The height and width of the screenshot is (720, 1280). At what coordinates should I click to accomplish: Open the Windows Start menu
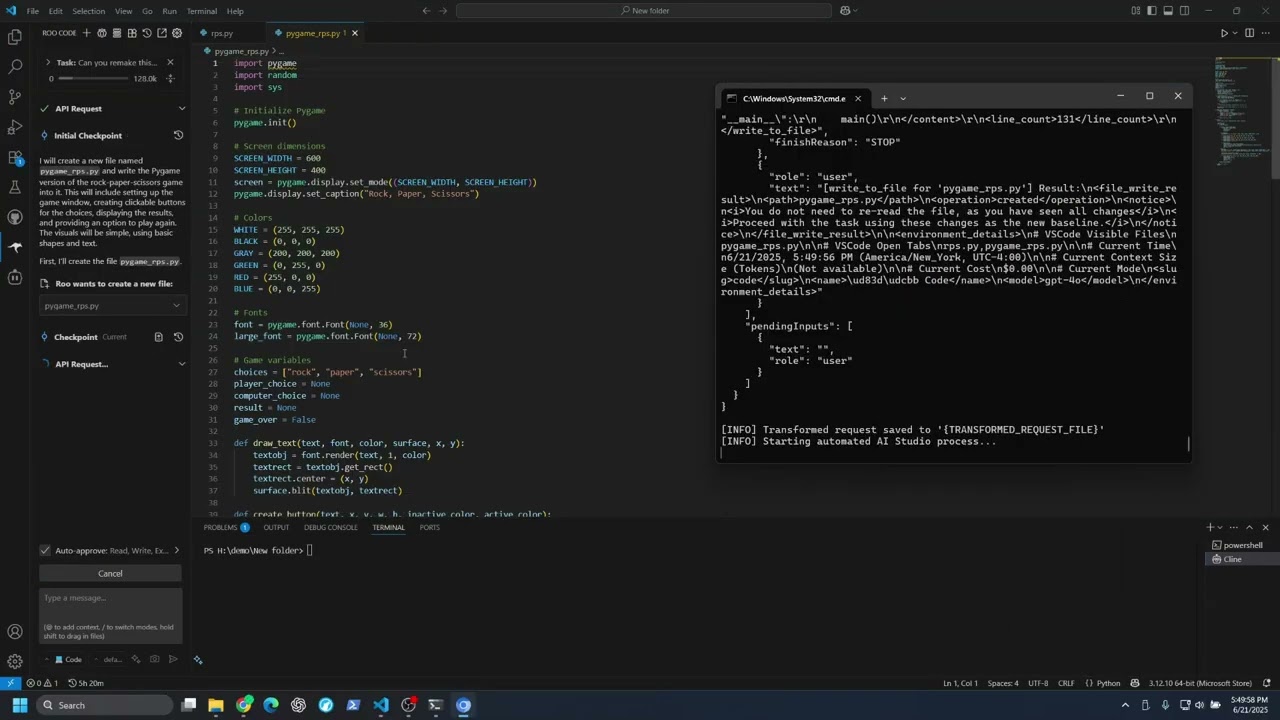pyautogui.click(x=19, y=705)
